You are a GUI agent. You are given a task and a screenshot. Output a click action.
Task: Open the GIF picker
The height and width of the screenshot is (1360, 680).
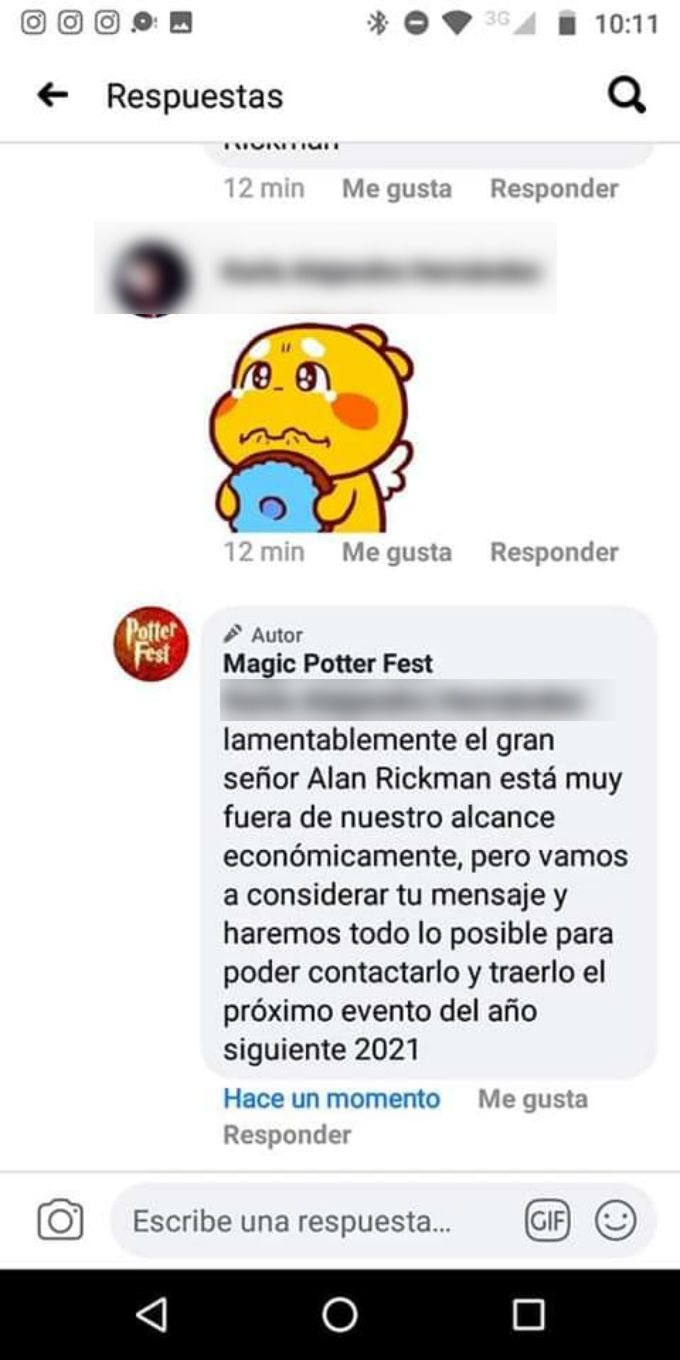click(547, 1220)
